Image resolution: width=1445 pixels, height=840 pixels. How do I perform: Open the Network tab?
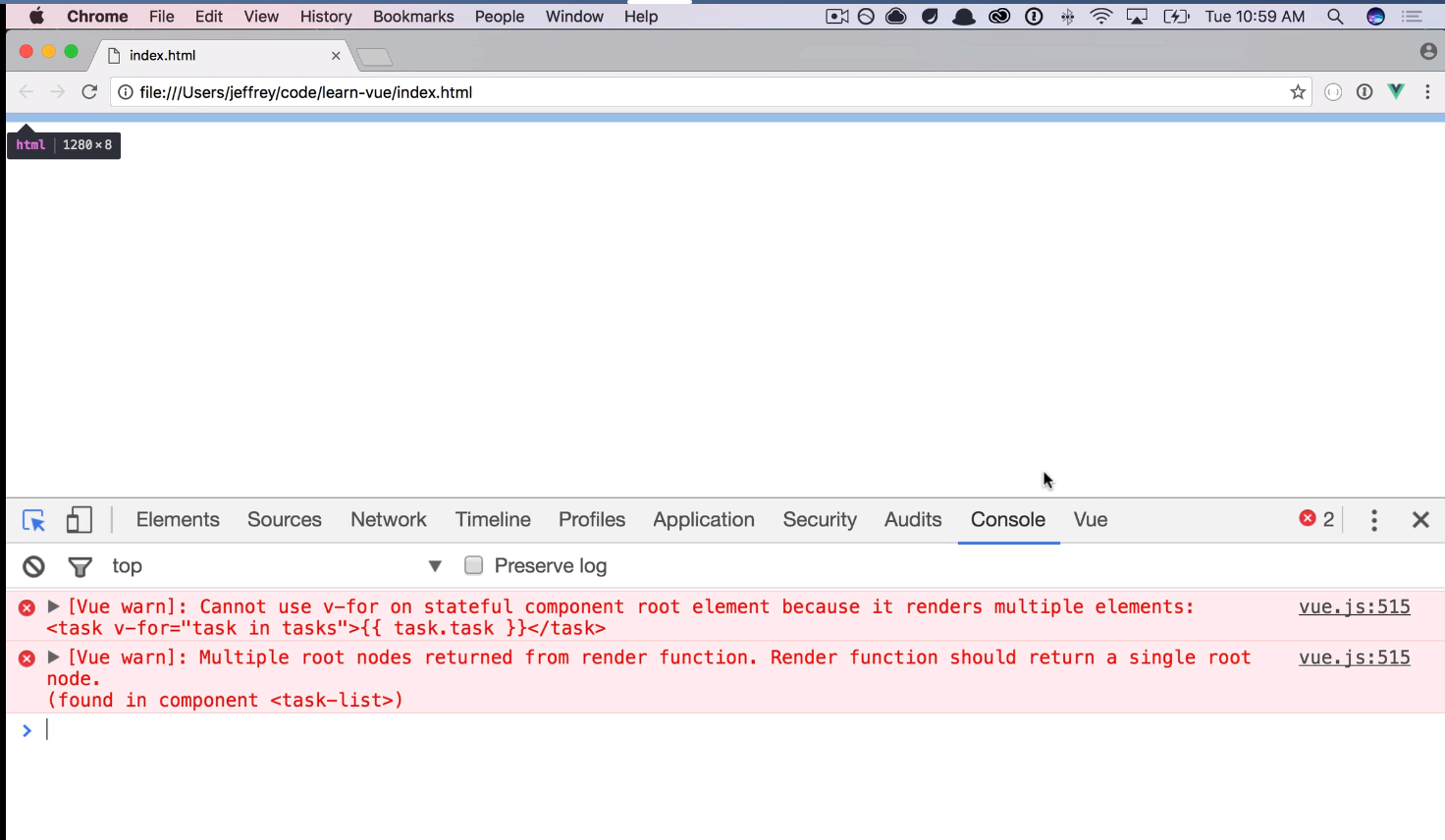click(389, 520)
